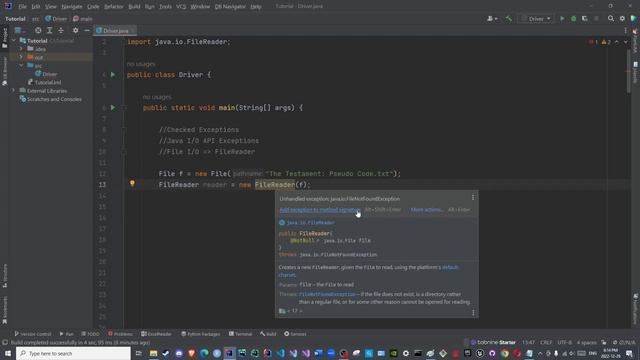
Task: Open Version Control tool window
Action: [33, 334]
